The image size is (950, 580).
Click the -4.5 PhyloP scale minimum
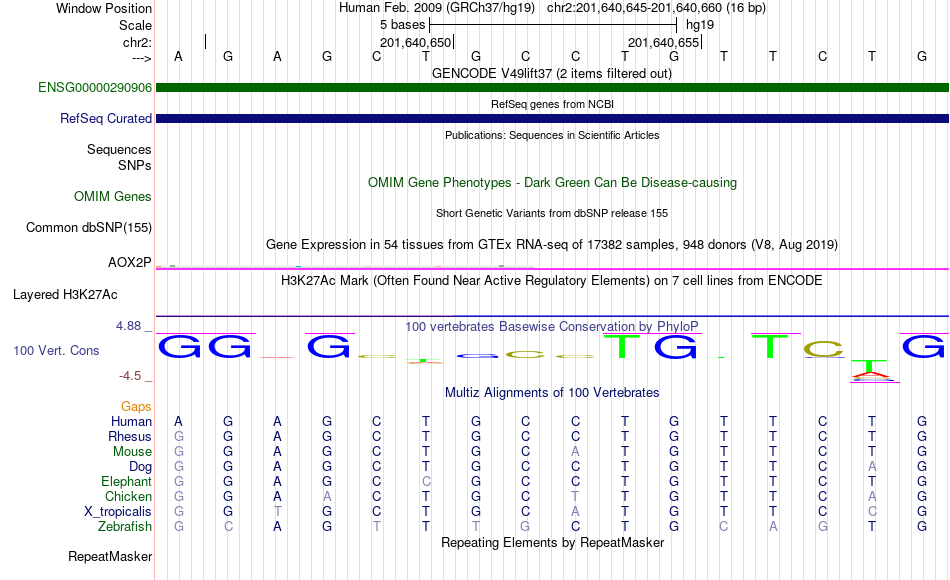130,376
